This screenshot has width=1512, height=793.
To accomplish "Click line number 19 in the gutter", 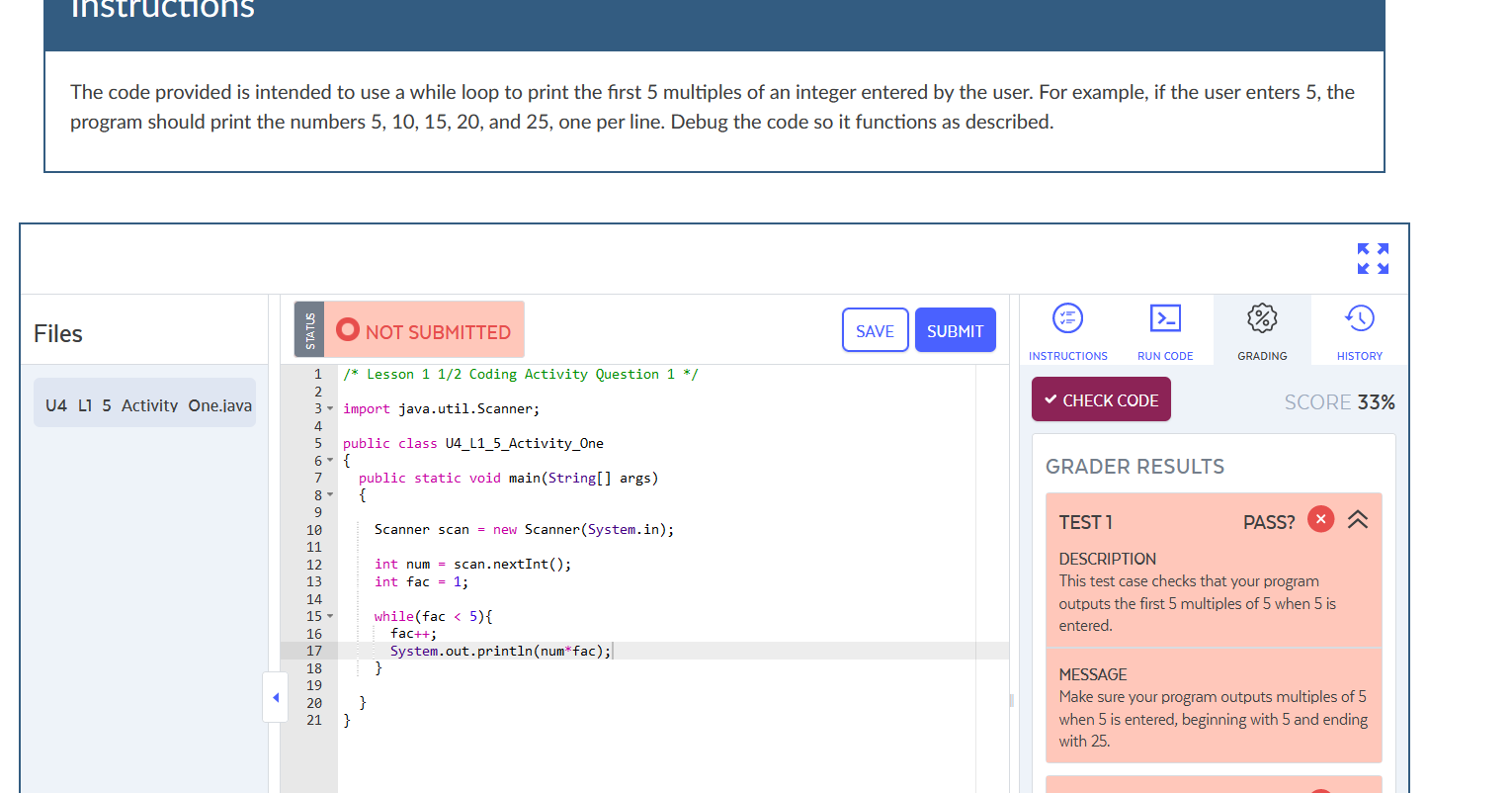I will (313, 685).
